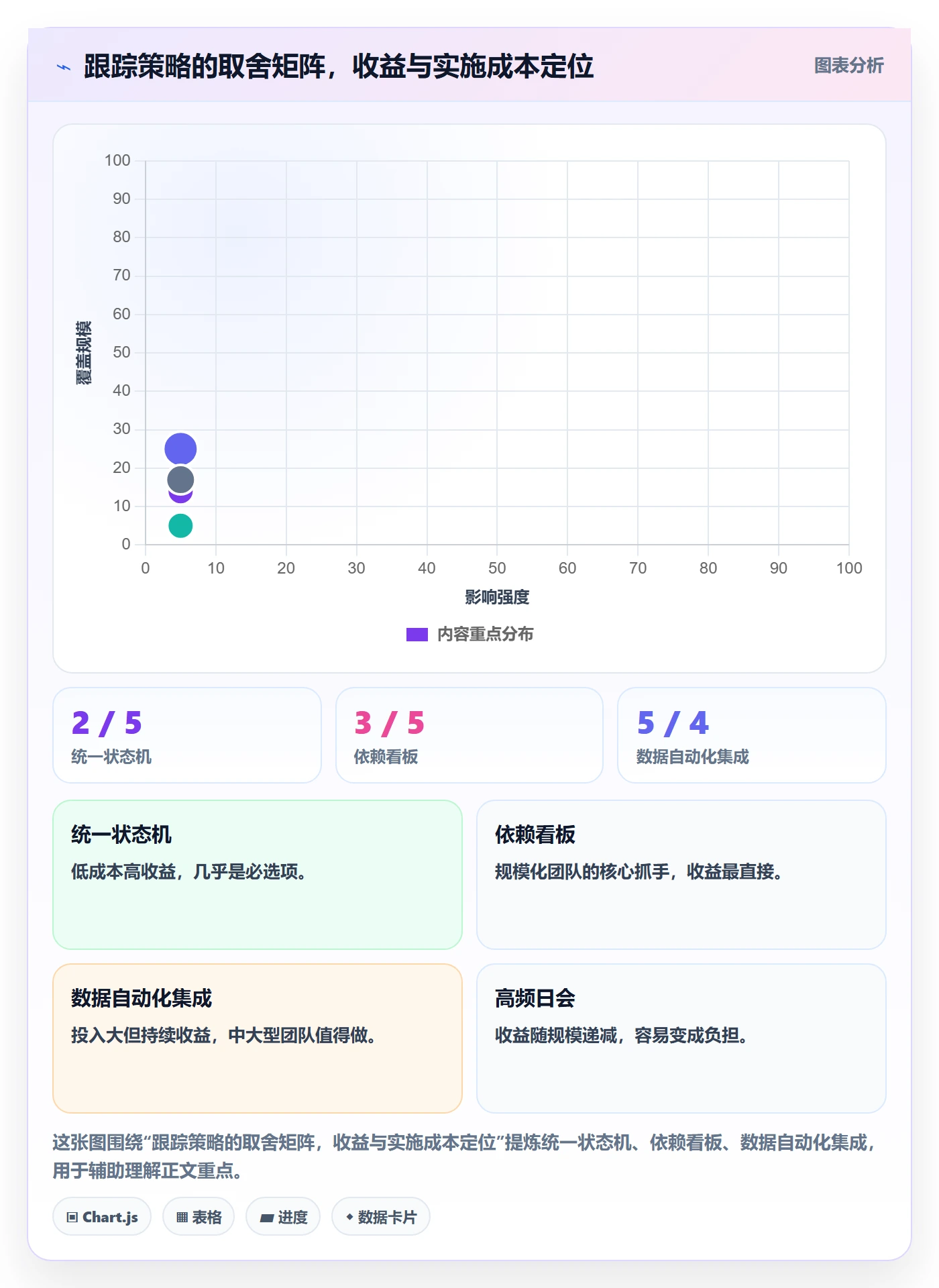Open the 5 / 4 数据自动化集成 stat card

[752, 735]
